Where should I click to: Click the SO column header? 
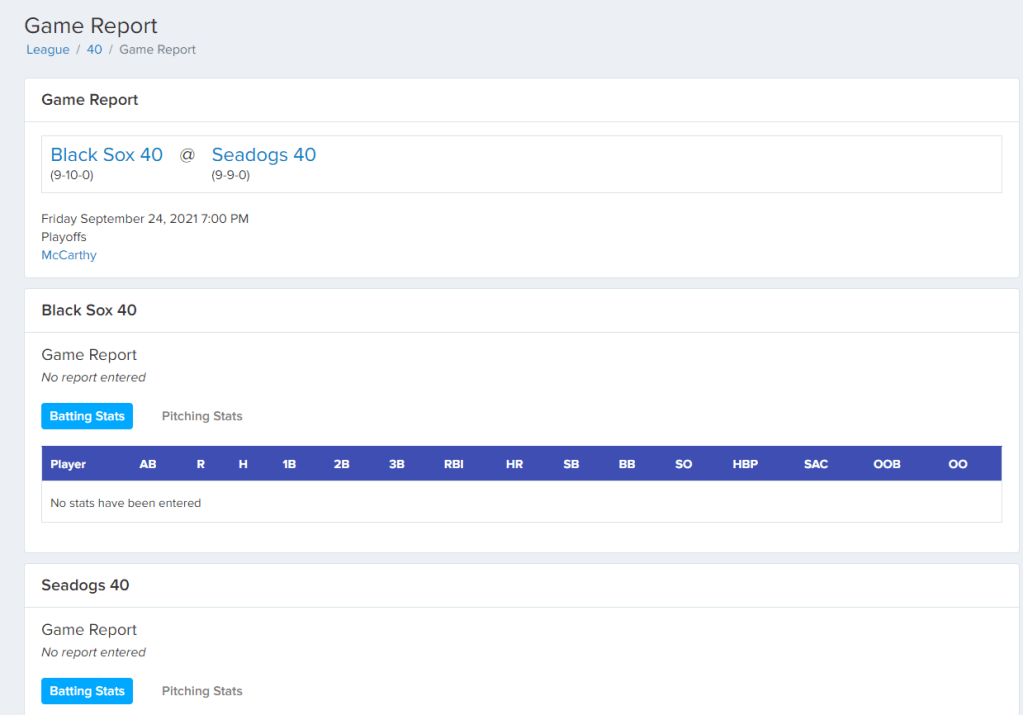683,464
